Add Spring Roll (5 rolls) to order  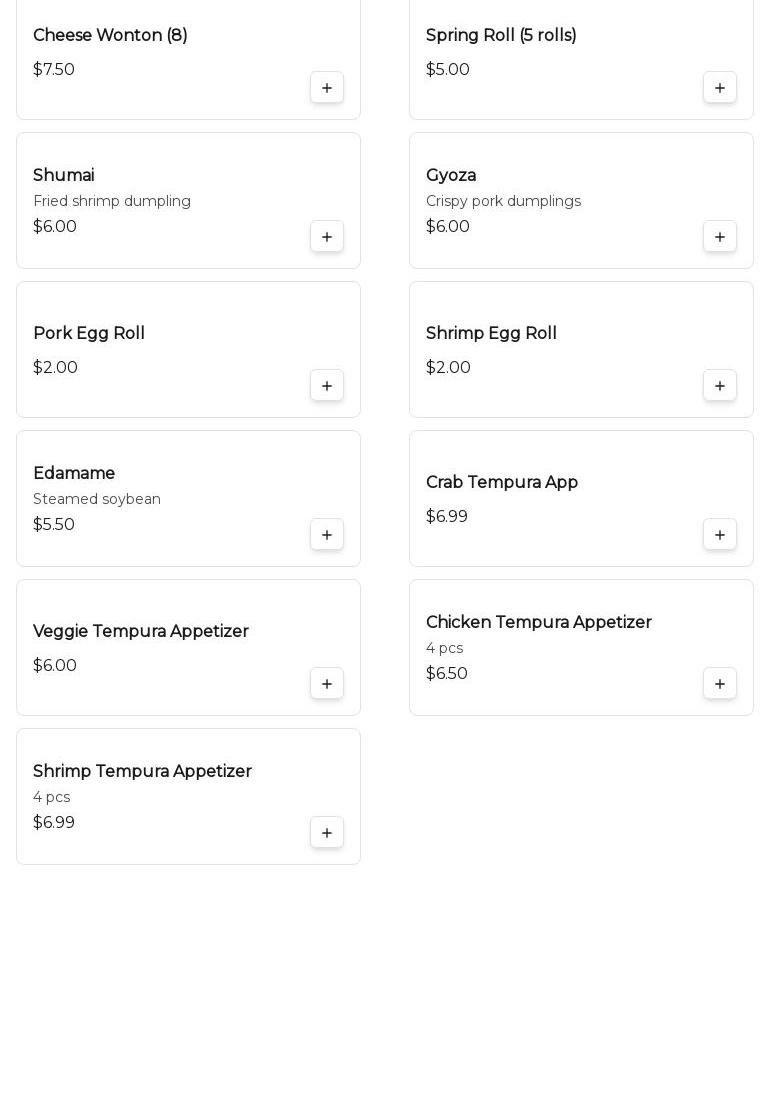720,88
